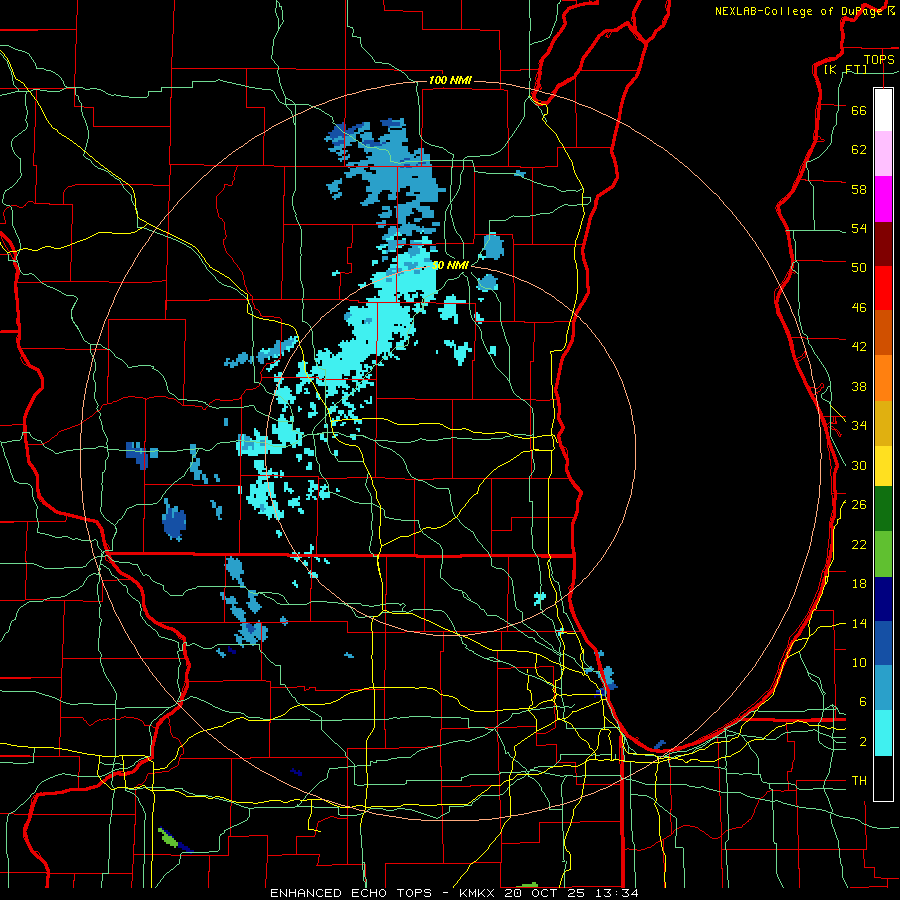Click the 26 legend value

pyautogui.click(x=859, y=505)
